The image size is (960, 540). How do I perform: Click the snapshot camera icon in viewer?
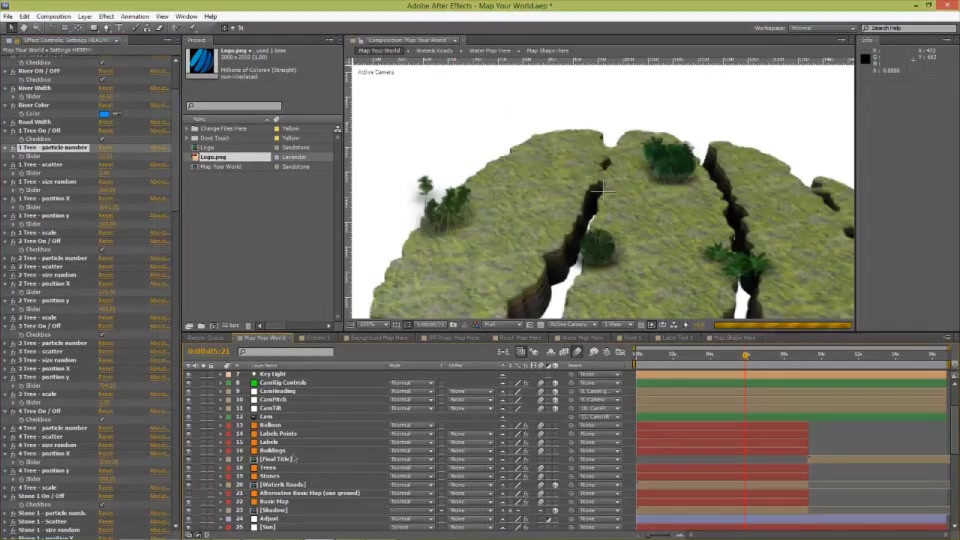[x=453, y=324]
